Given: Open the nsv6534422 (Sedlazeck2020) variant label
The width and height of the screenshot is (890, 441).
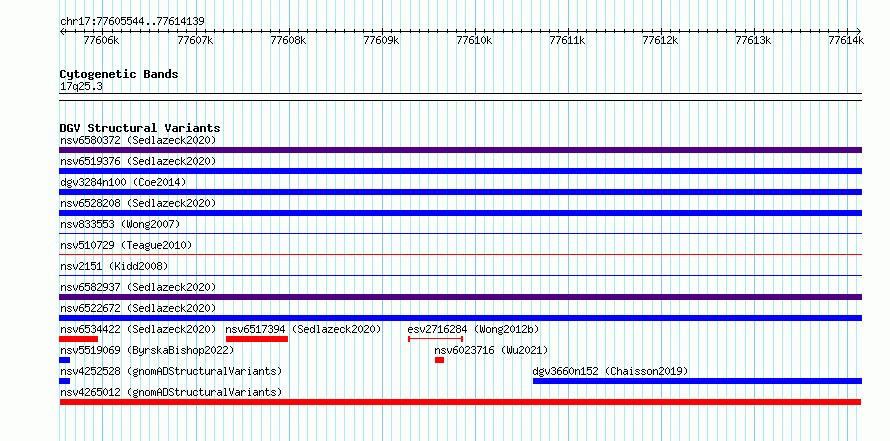Looking at the screenshot, I should click(138, 329).
